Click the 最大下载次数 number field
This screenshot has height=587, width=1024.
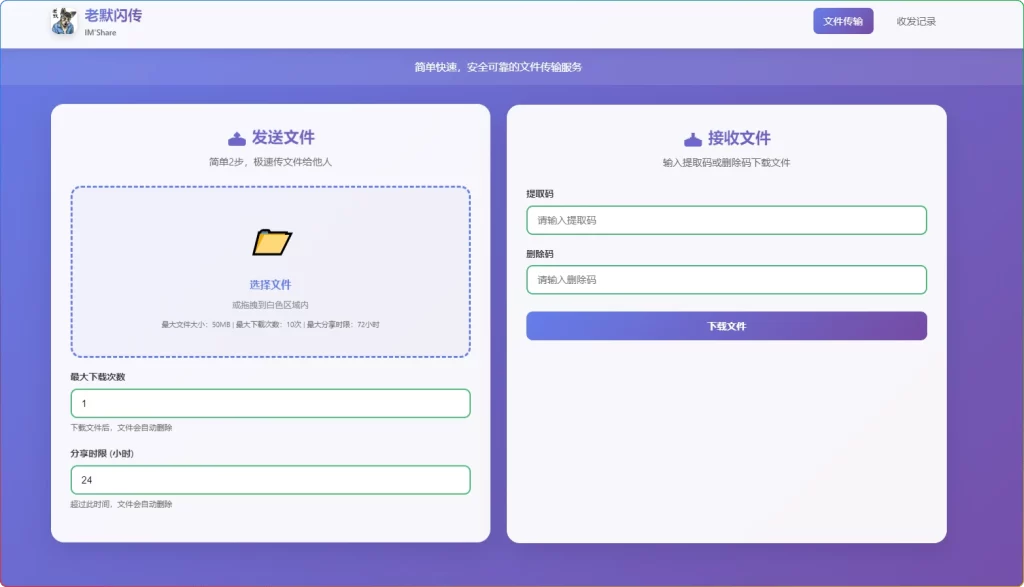[x=268, y=403]
